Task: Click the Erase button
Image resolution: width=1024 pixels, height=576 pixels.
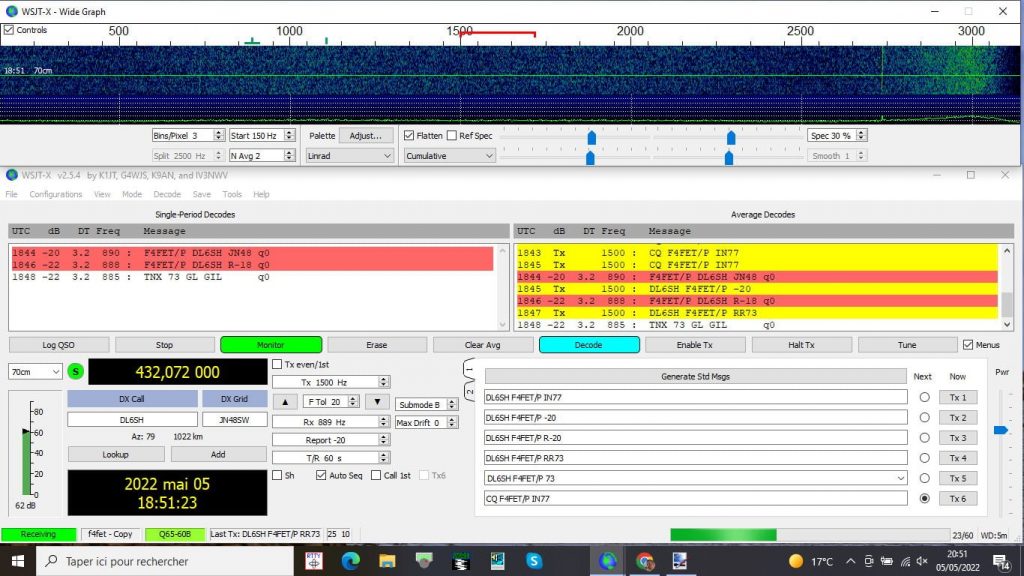Action: coord(377,345)
